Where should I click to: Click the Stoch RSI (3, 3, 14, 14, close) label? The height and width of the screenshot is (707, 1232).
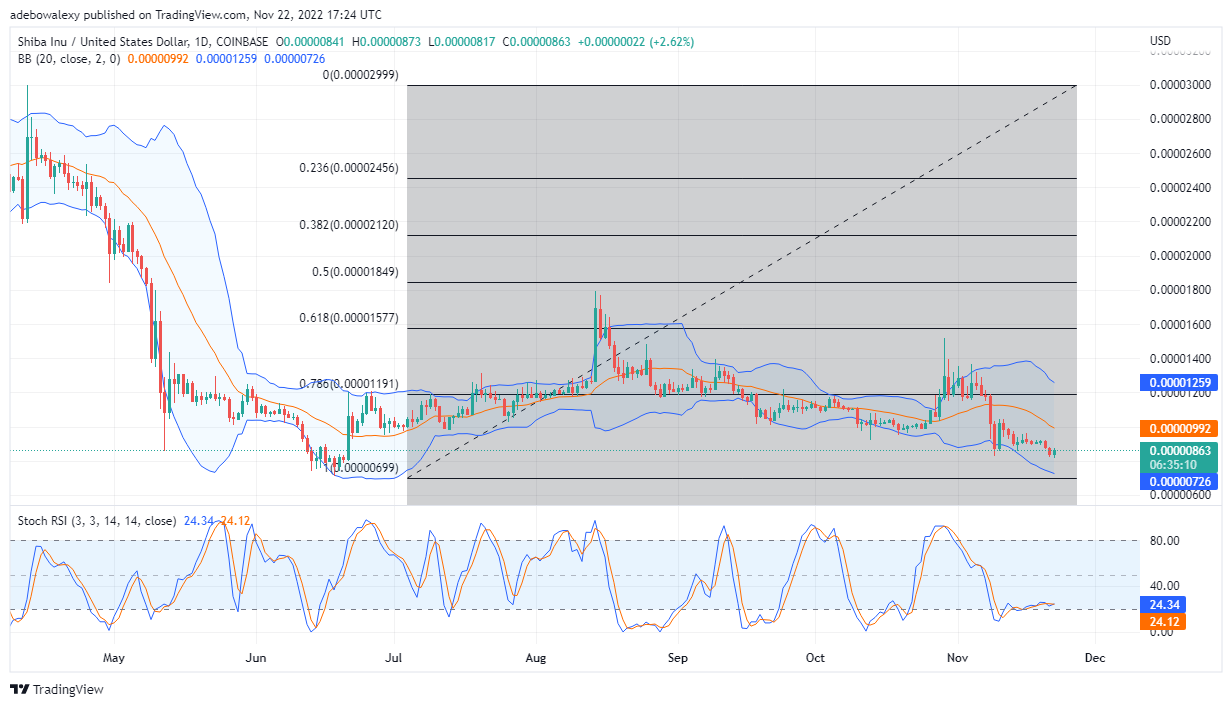click(96, 521)
